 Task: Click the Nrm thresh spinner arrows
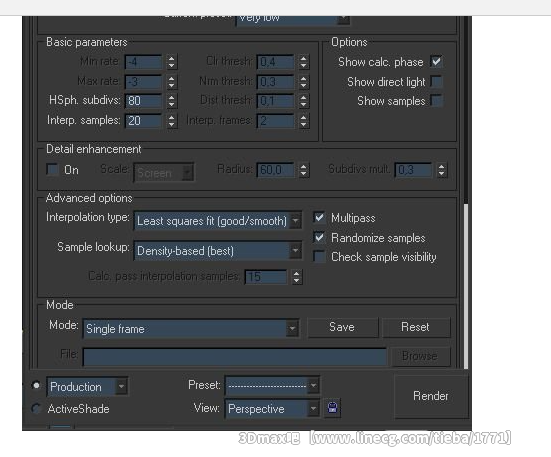(304, 82)
